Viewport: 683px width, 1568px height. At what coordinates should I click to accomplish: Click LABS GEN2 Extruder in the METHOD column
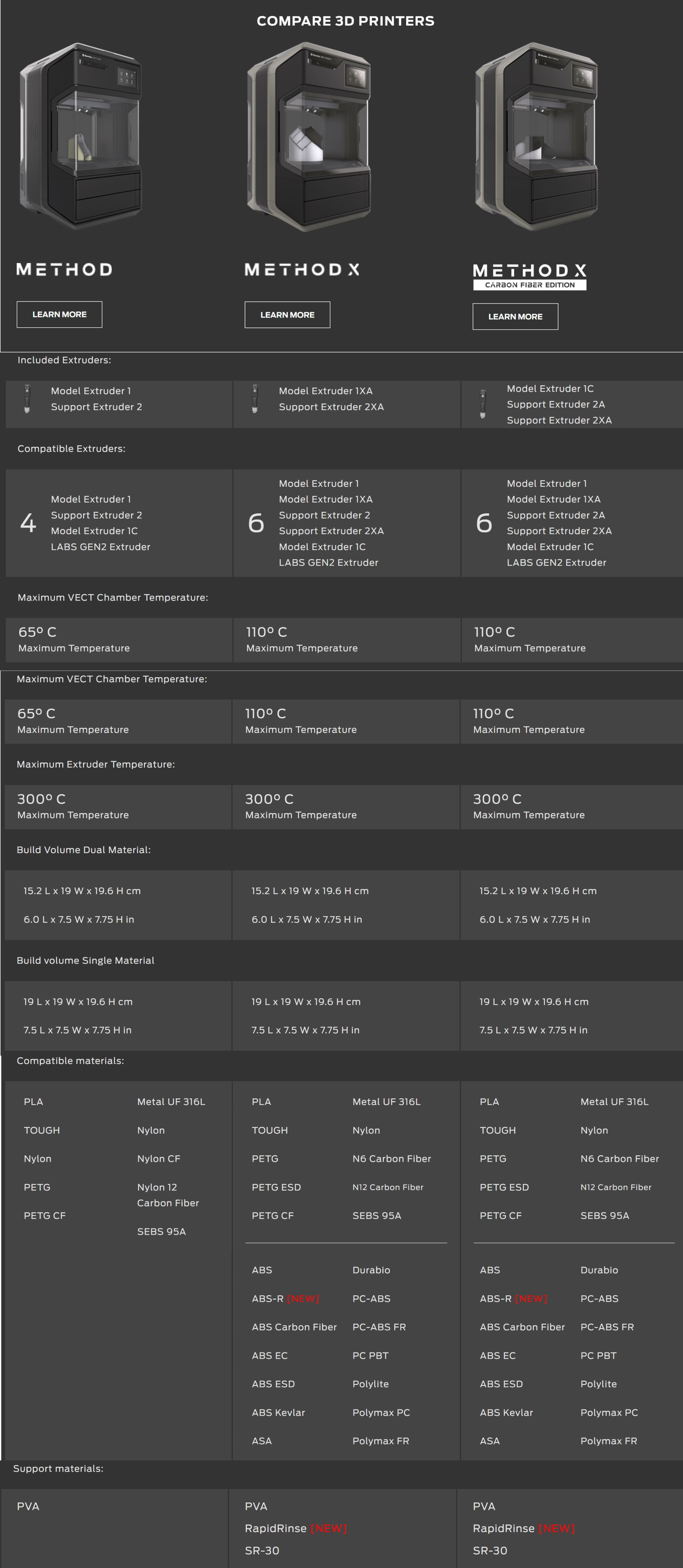tap(100, 547)
